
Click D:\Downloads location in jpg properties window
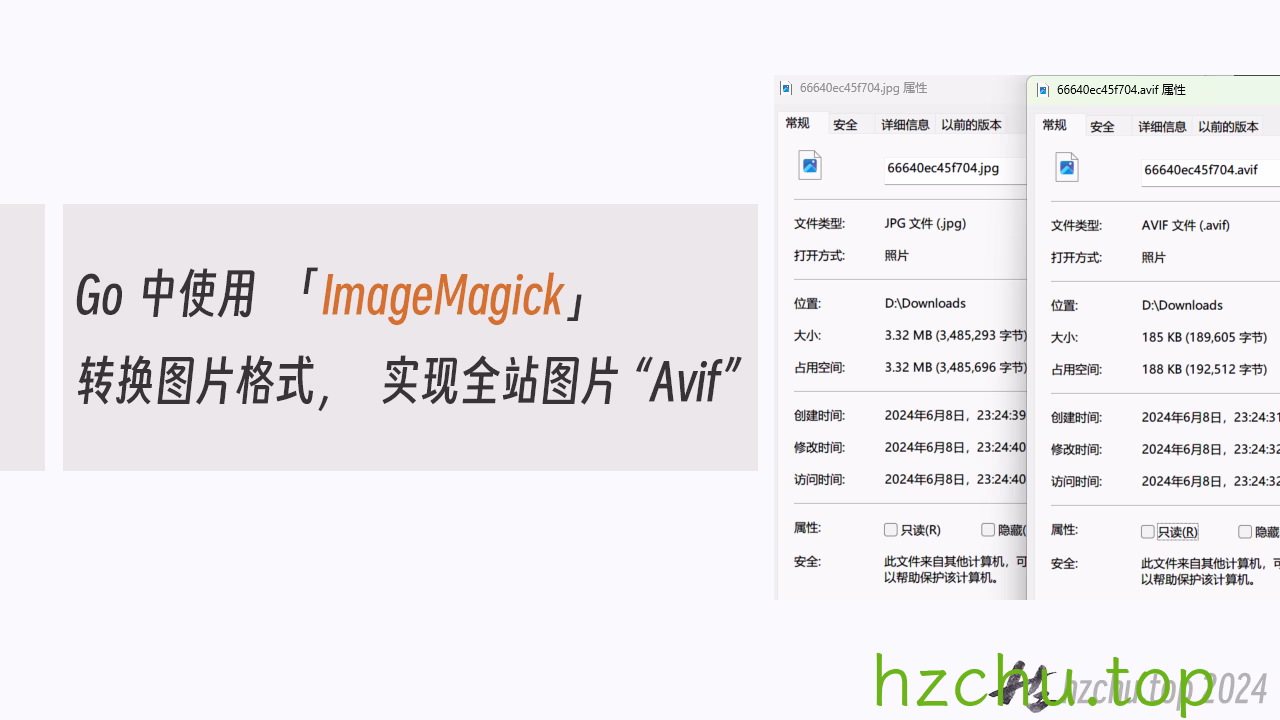pyautogui.click(x=925, y=304)
